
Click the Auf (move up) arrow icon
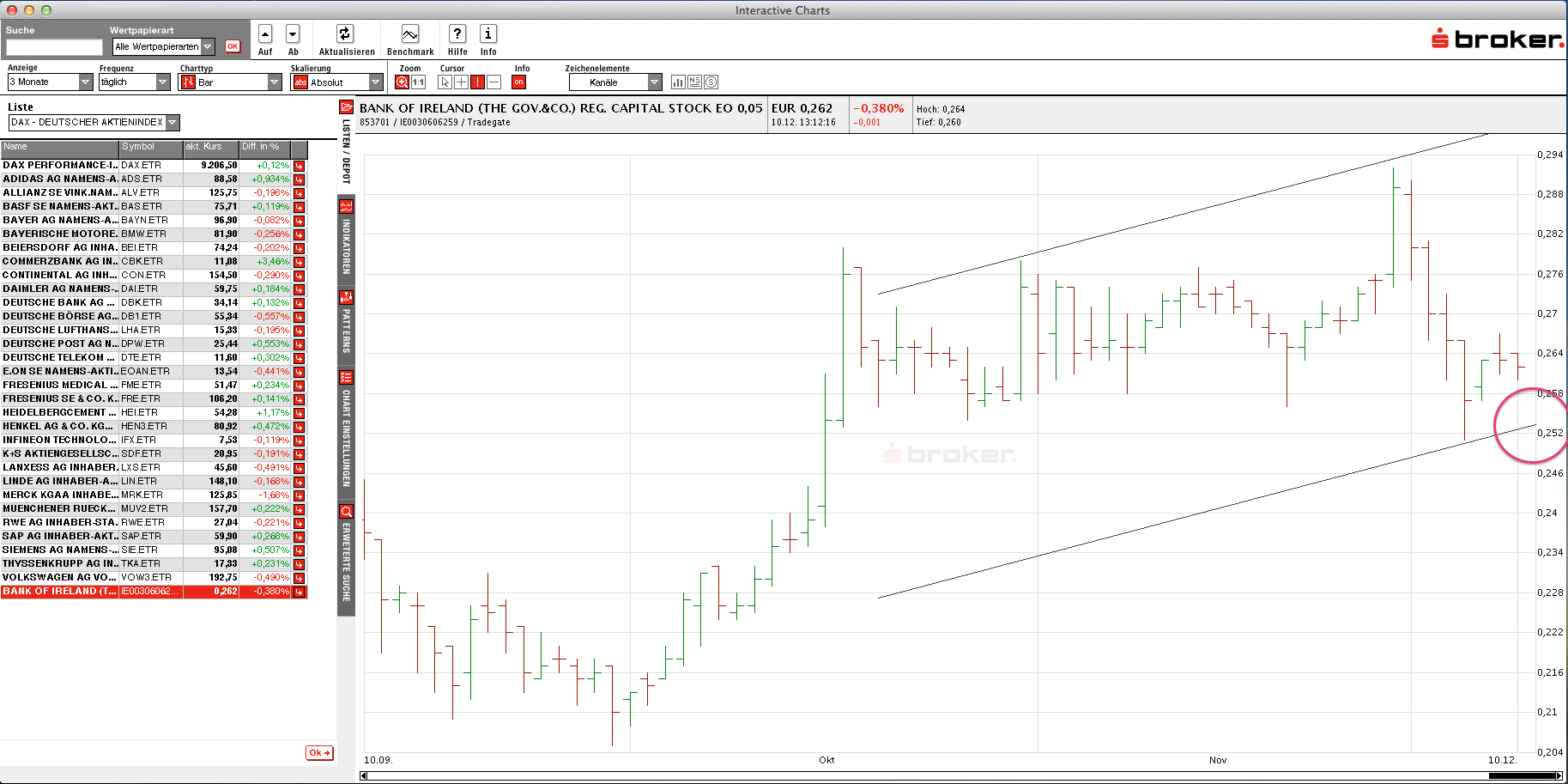(x=265, y=33)
